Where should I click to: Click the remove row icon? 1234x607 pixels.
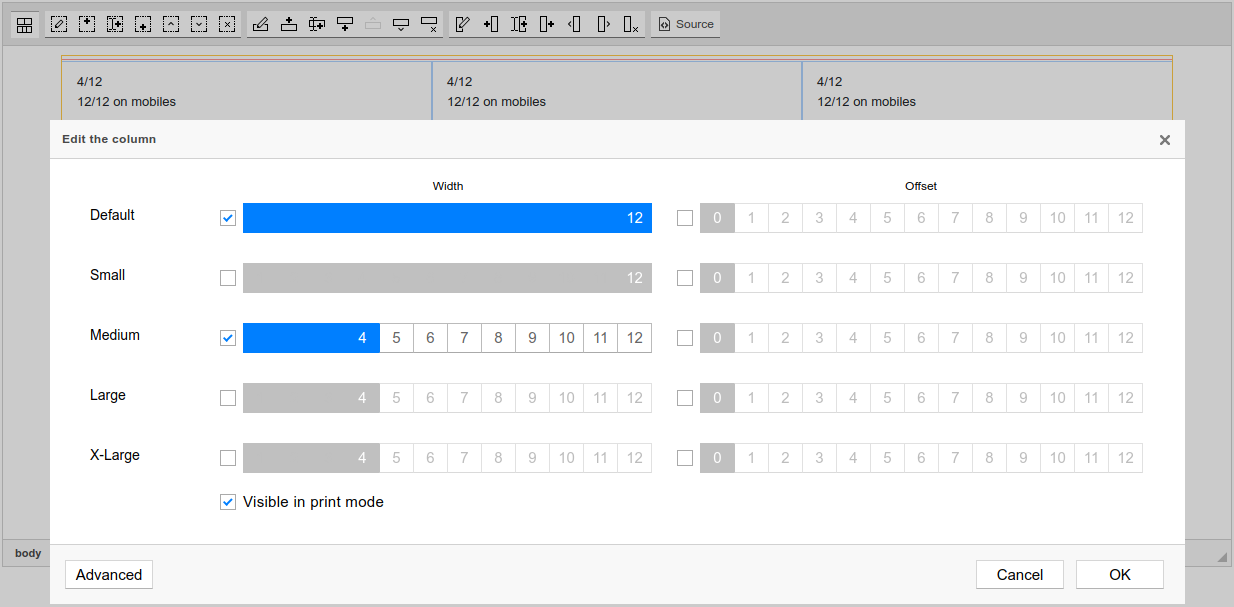(429, 25)
